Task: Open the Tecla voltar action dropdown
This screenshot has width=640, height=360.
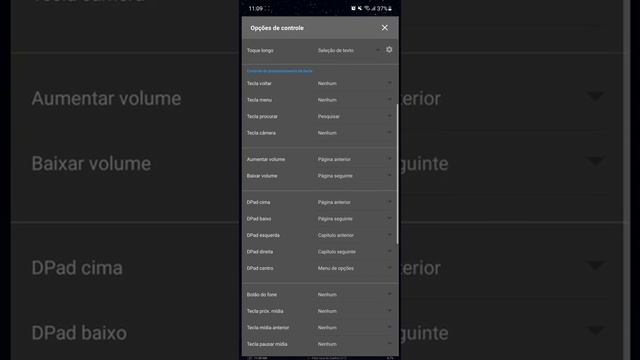Action: click(x=354, y=83)
